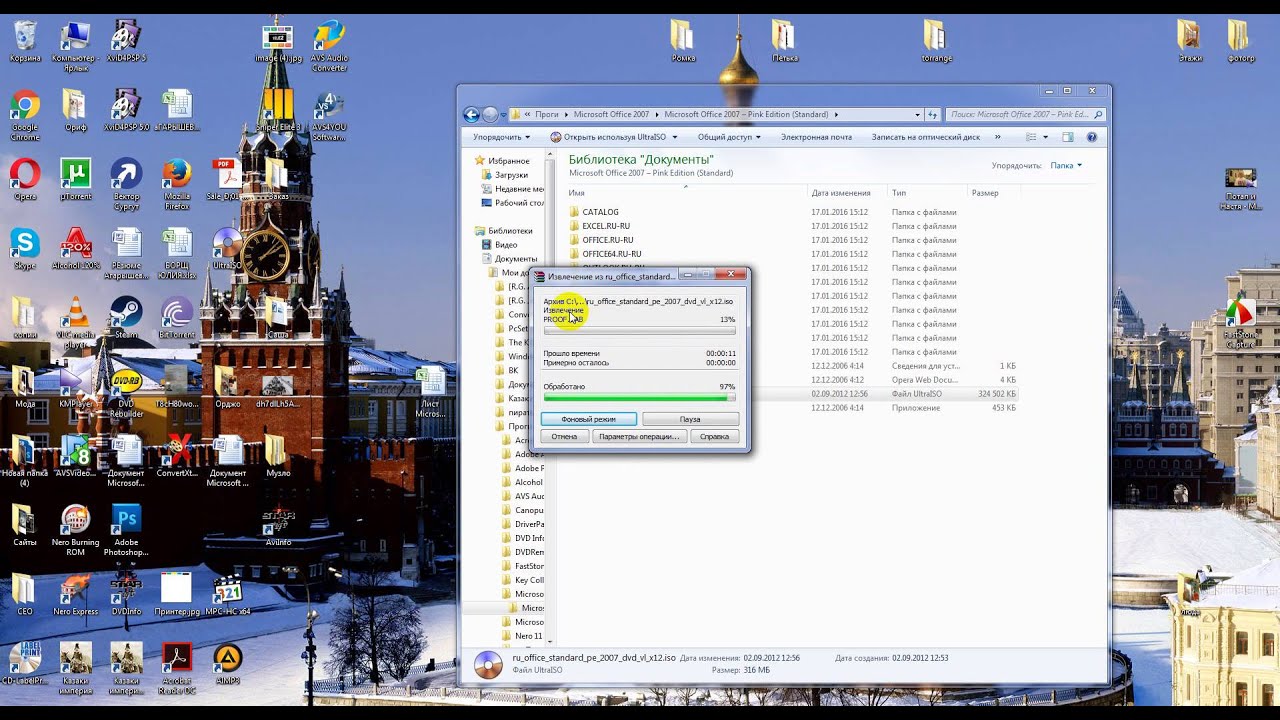Sort files by 'Размер' column header

993,193
